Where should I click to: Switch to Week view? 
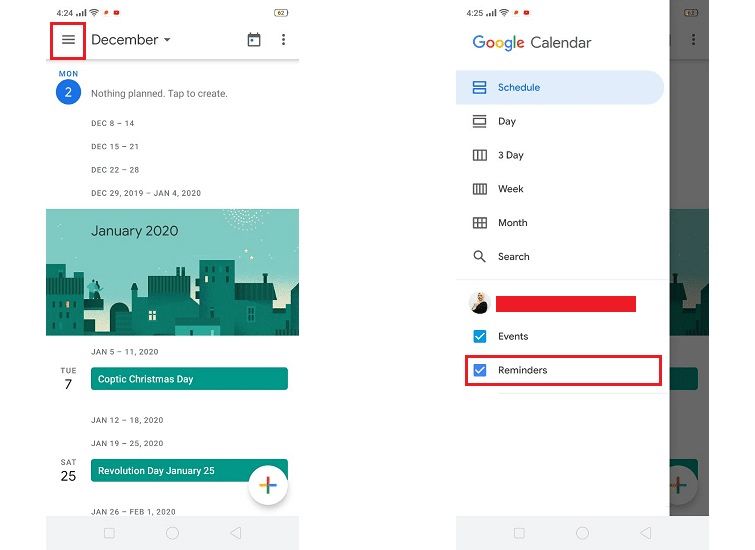(x=560, y=189)
